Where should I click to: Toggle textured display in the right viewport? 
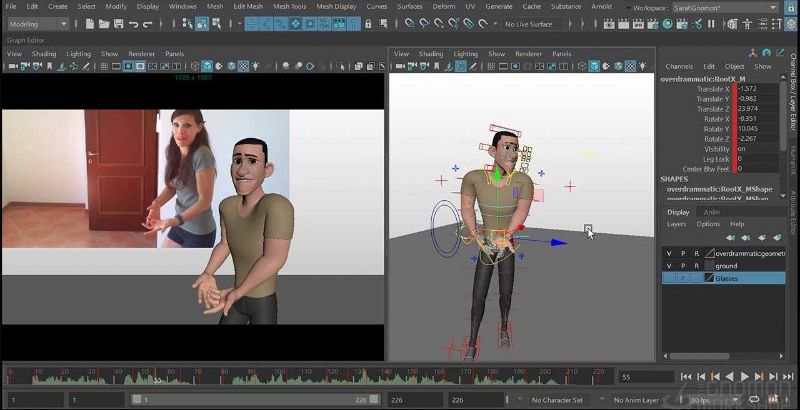coord(631,66)
